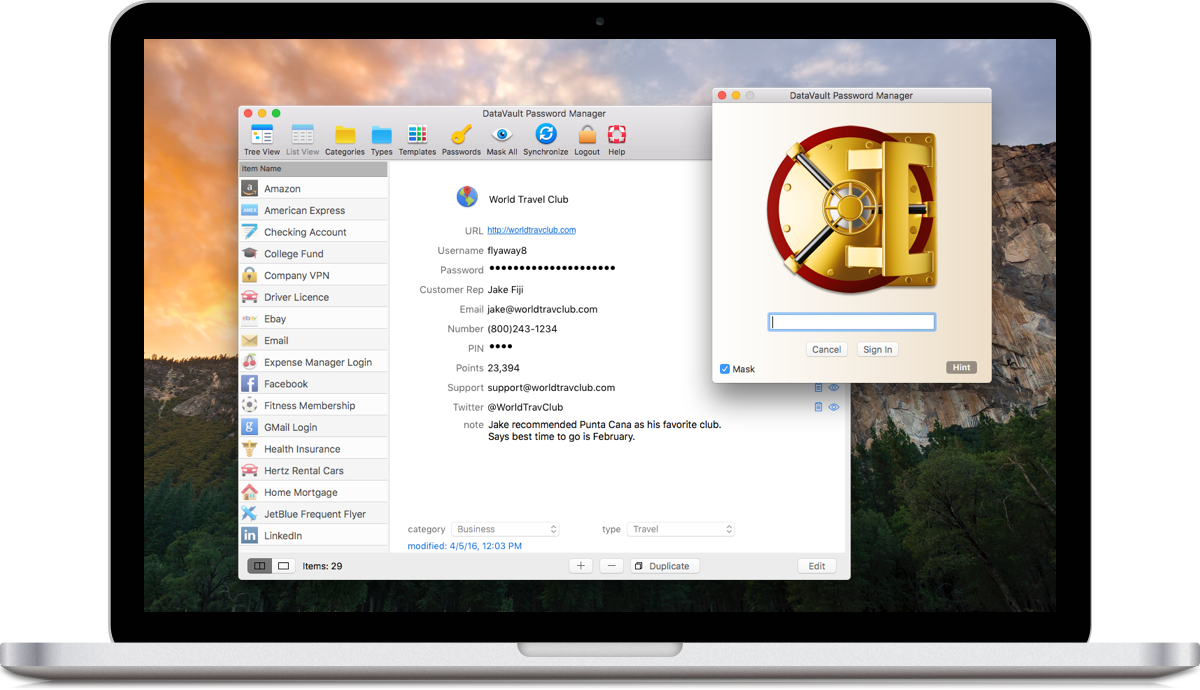The height and width of the screenshot is (690, 1200).
Task: Focus the master password input field
Action: (852, 322)
